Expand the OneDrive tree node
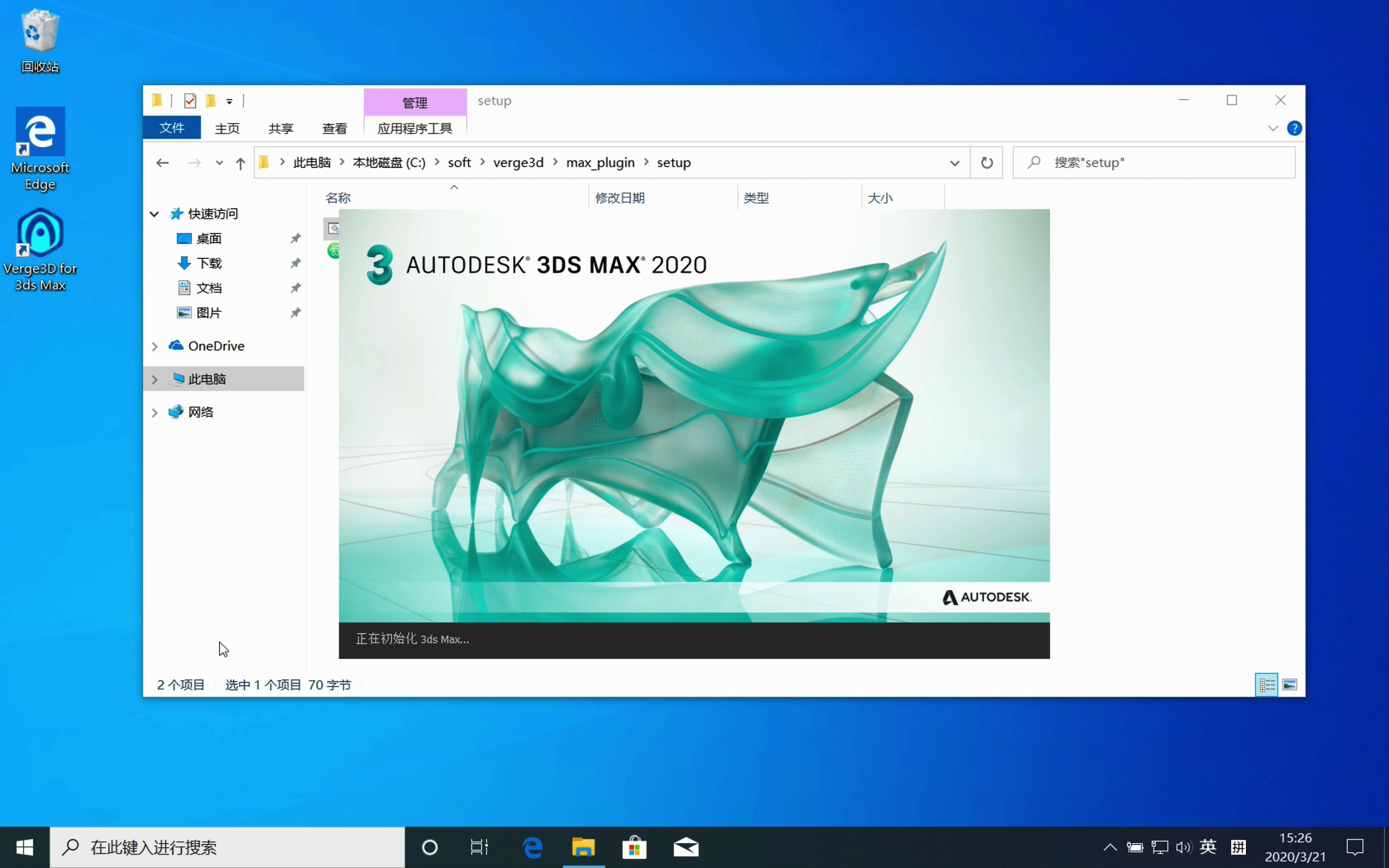 coord(154,346)
